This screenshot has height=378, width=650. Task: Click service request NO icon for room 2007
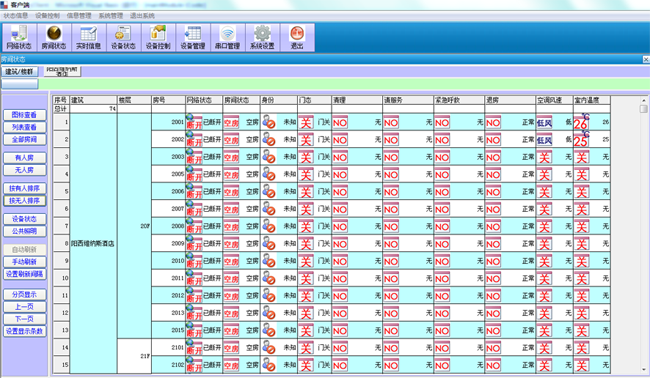(x=391, y=209)
